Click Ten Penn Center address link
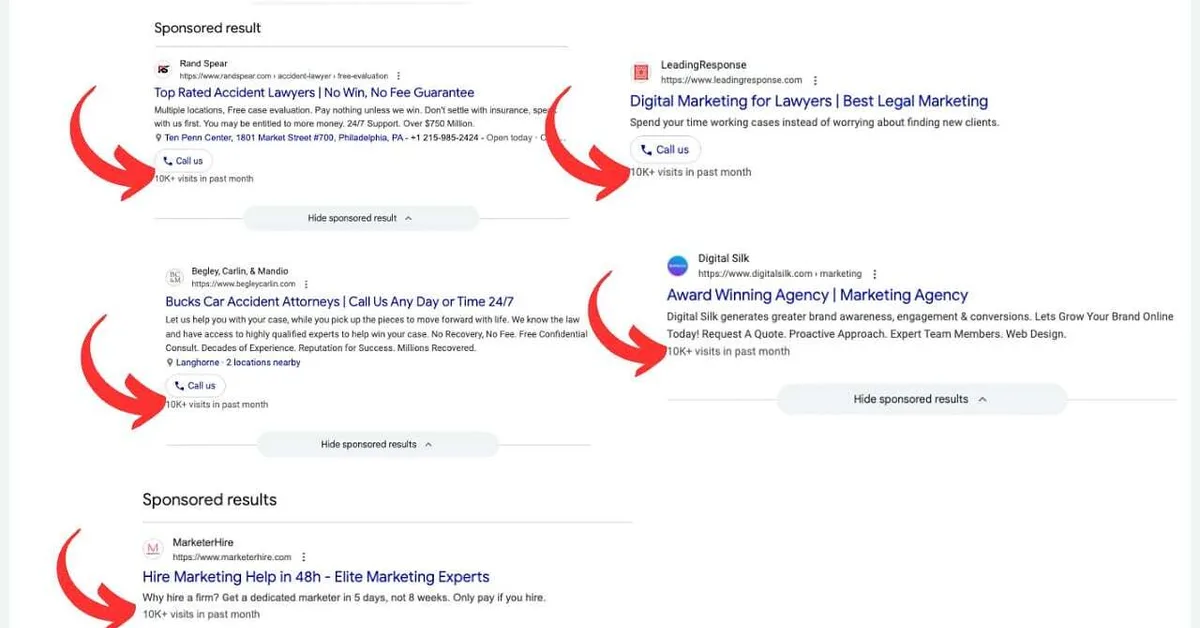Image resolution: width=1200 pixels, height=628 pixels. coord(277,137)
